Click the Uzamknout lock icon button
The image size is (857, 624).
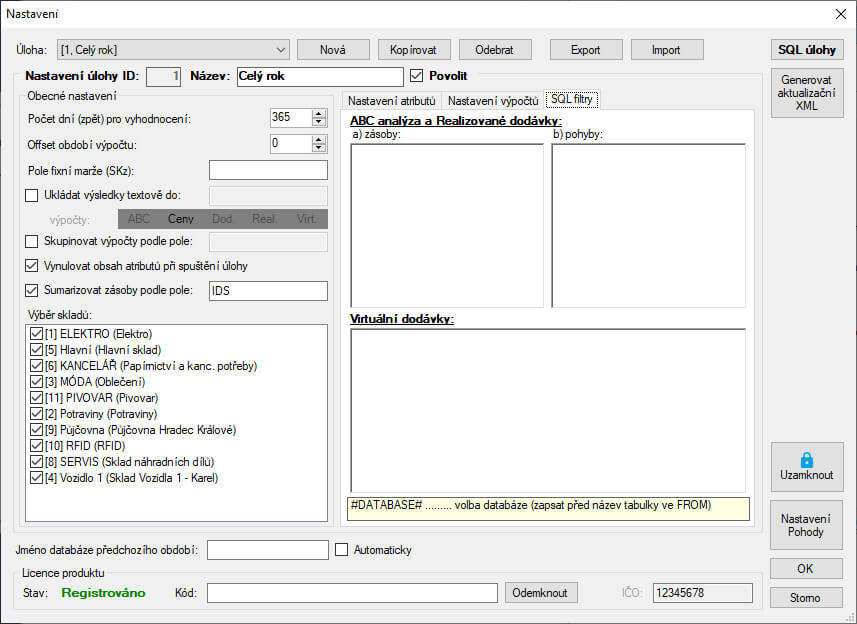pos(806,466)
